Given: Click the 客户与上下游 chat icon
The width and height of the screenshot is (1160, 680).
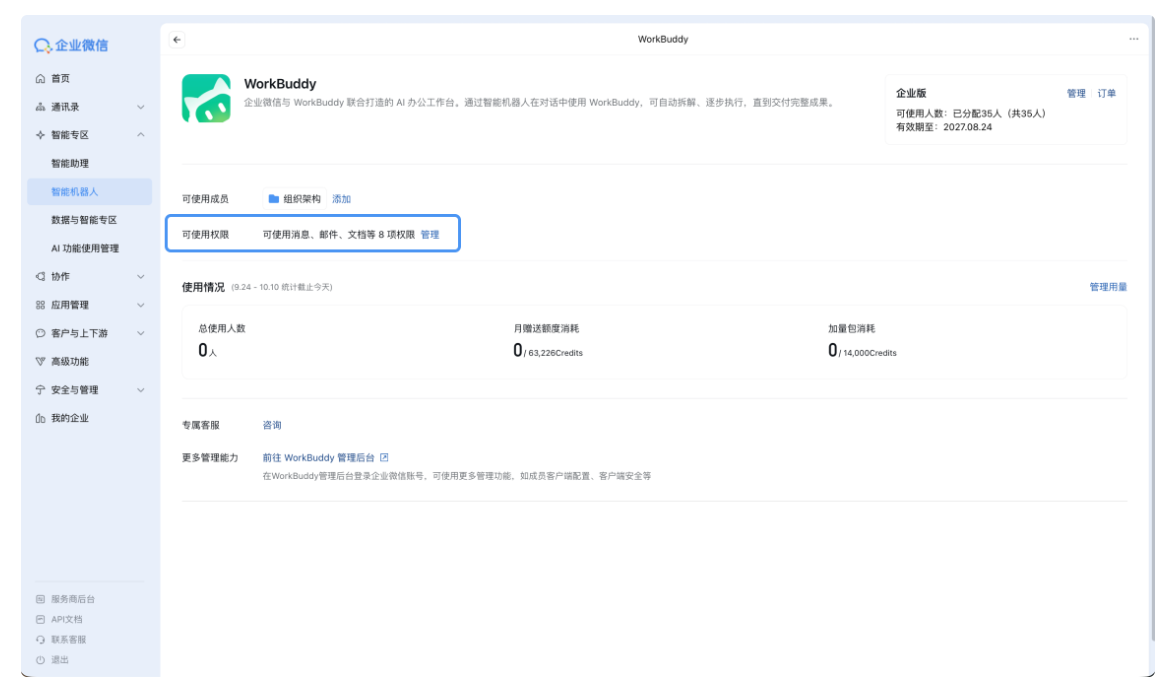Looking at the screenshot, I should pos(41,334).
